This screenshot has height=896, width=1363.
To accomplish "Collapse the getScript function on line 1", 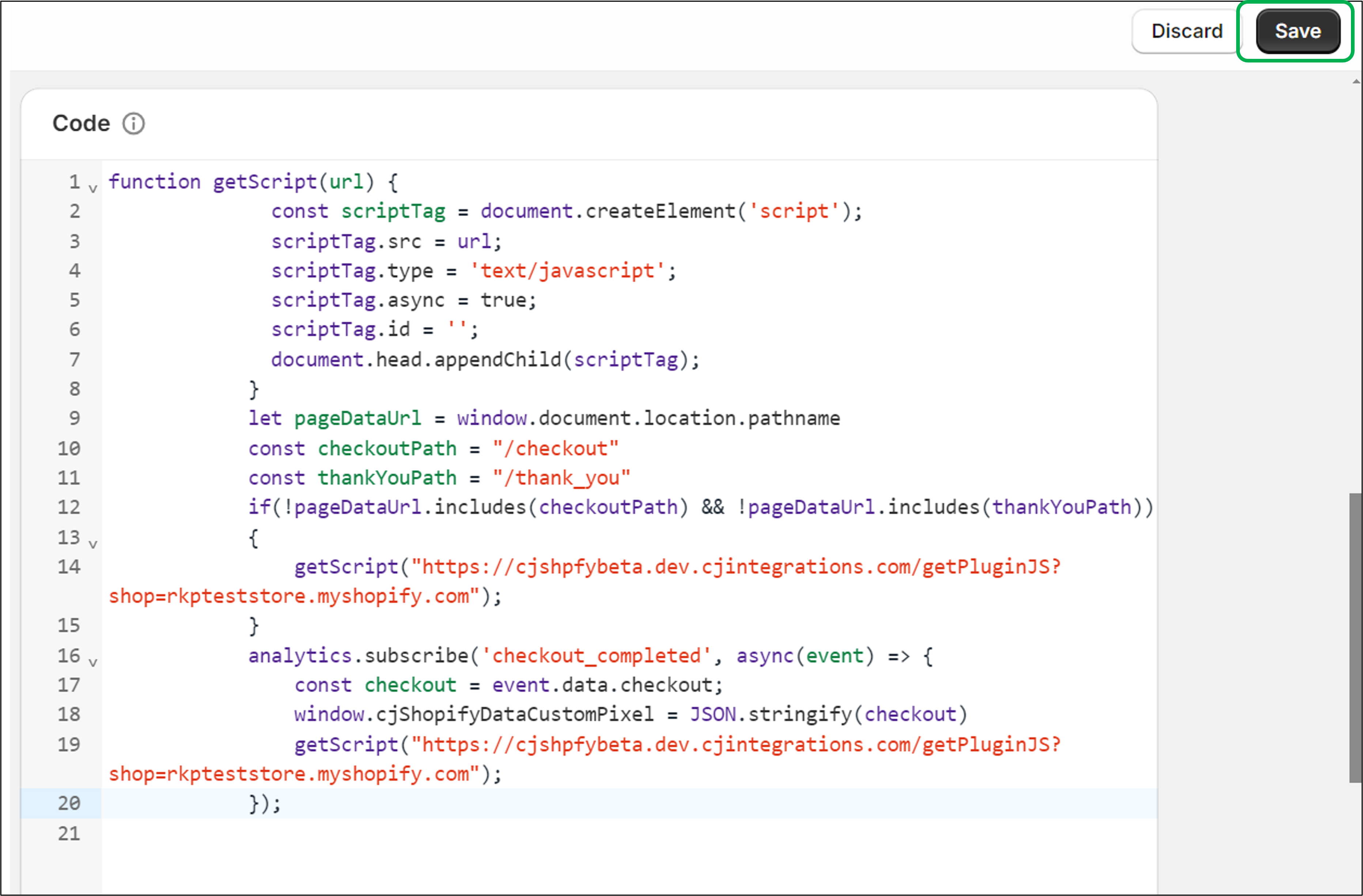I will [93, 189].
